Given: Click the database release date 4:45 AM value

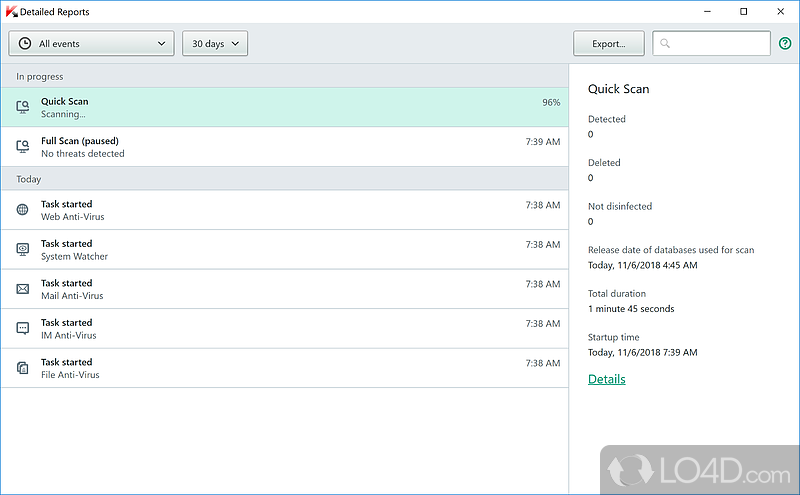Looking at the screenshot, I should pyautogui.click(x=642, y=265).
